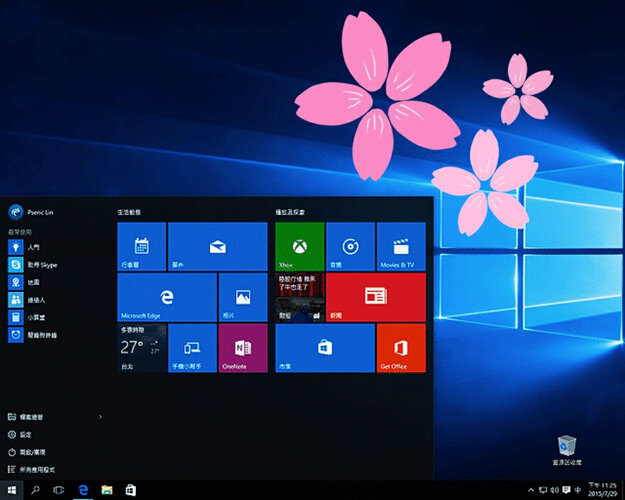Launch the Microsoft Edge tile
Image resolution: width=625 pixels, height=500 pixels.
pyautogui.click(x=167, y=297)
